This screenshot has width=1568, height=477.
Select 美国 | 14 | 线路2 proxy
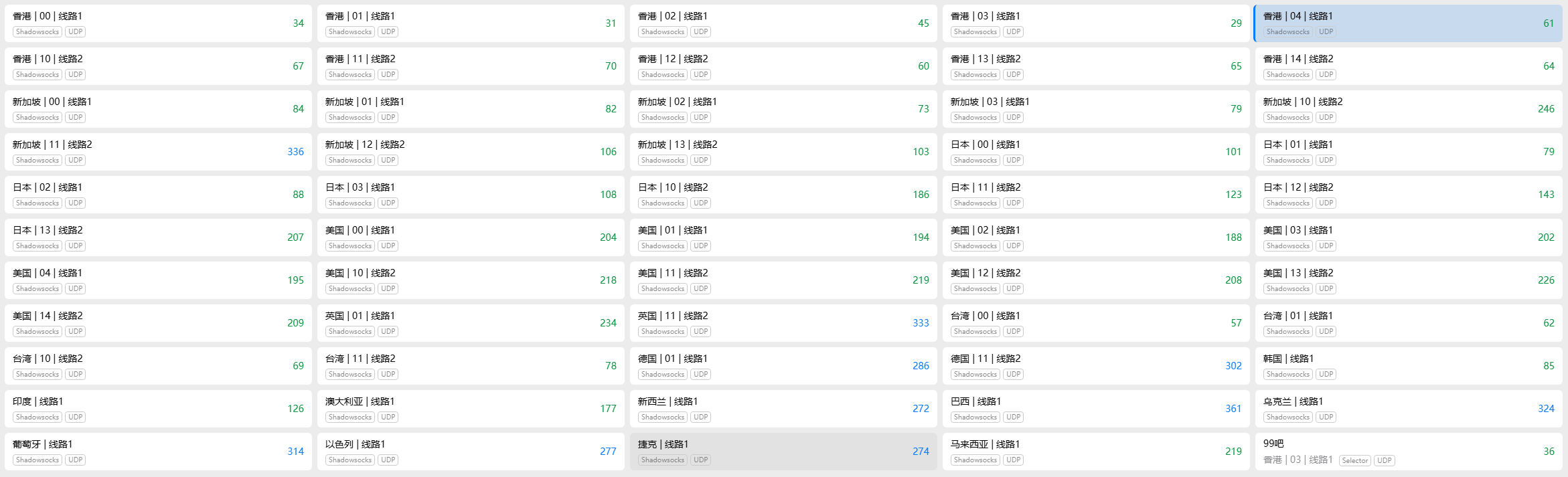(158, 323)
